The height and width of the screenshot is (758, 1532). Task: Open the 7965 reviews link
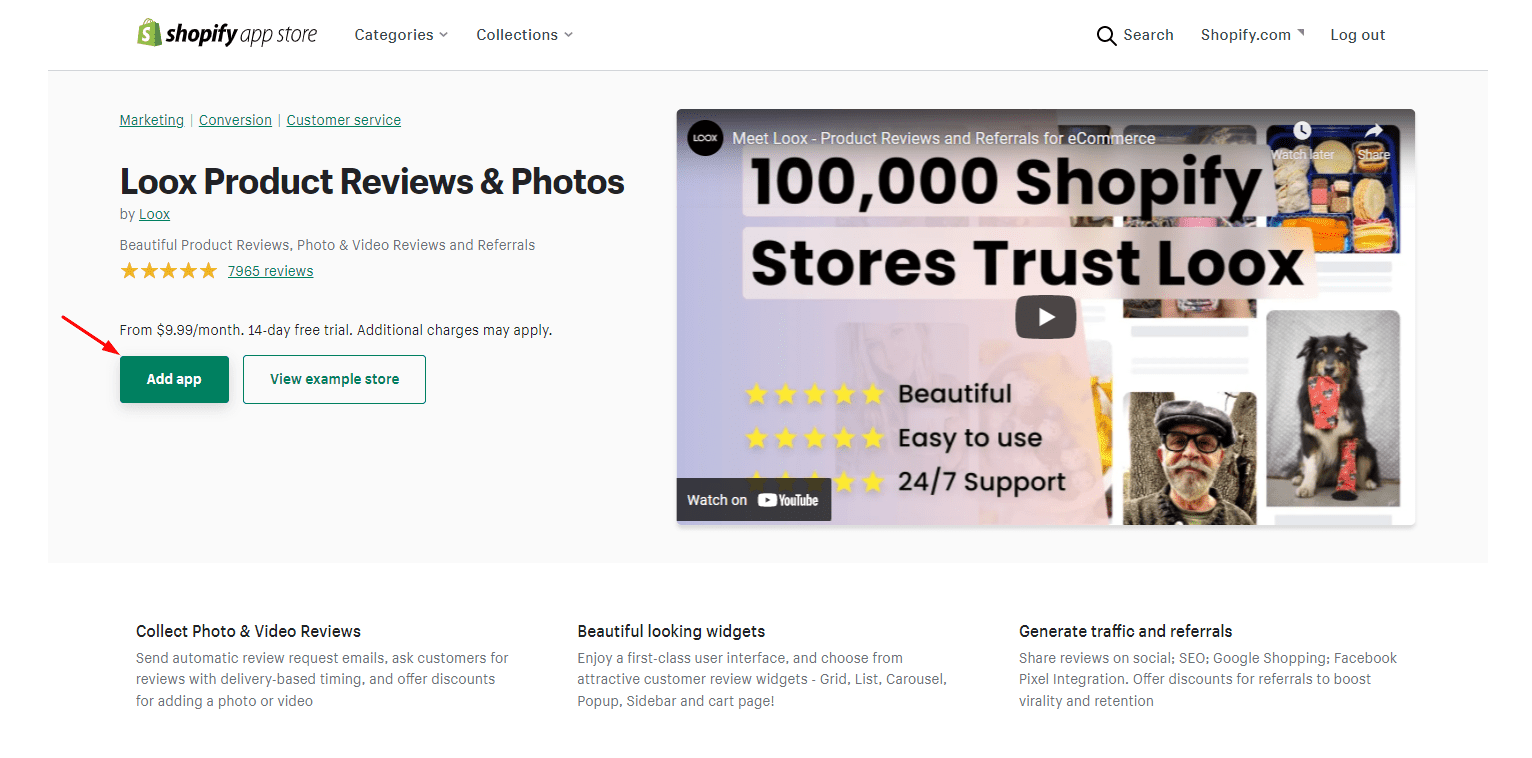click(270, 270)
